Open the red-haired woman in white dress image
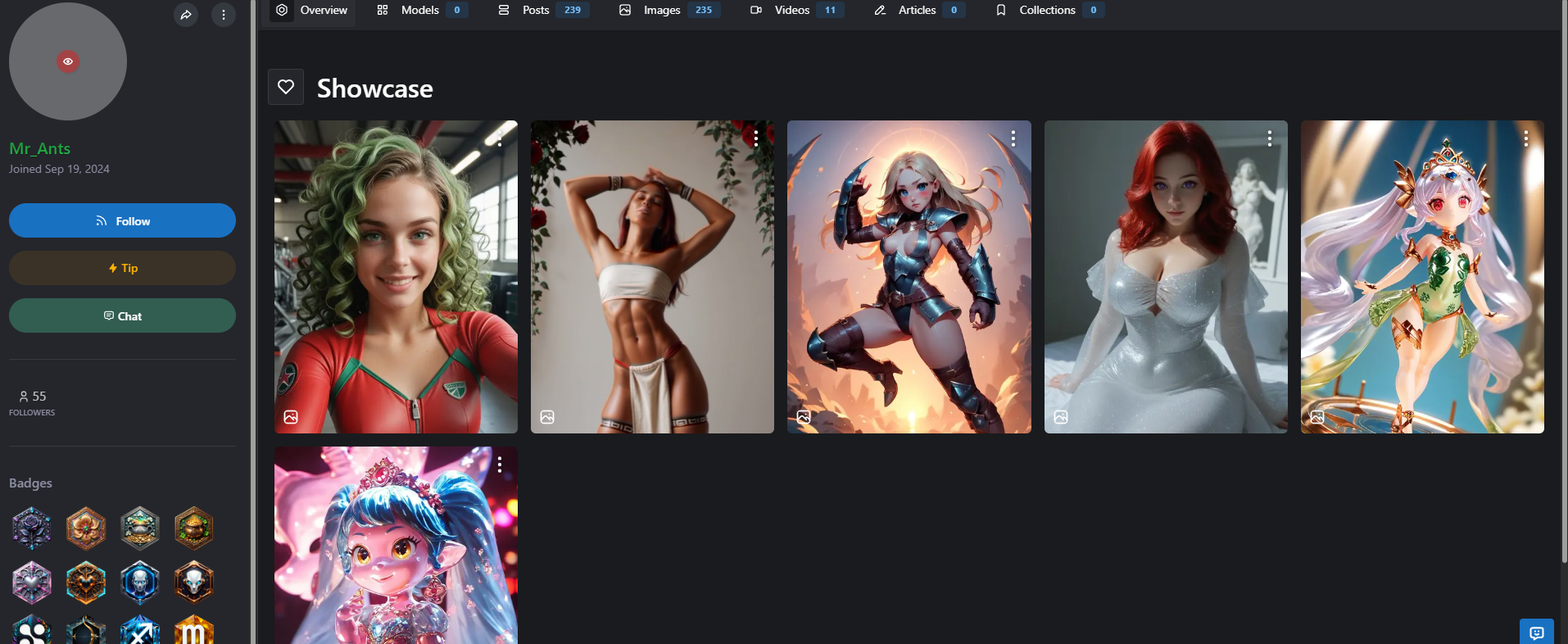This screenshot has height=644, width=1568. 1166,277
